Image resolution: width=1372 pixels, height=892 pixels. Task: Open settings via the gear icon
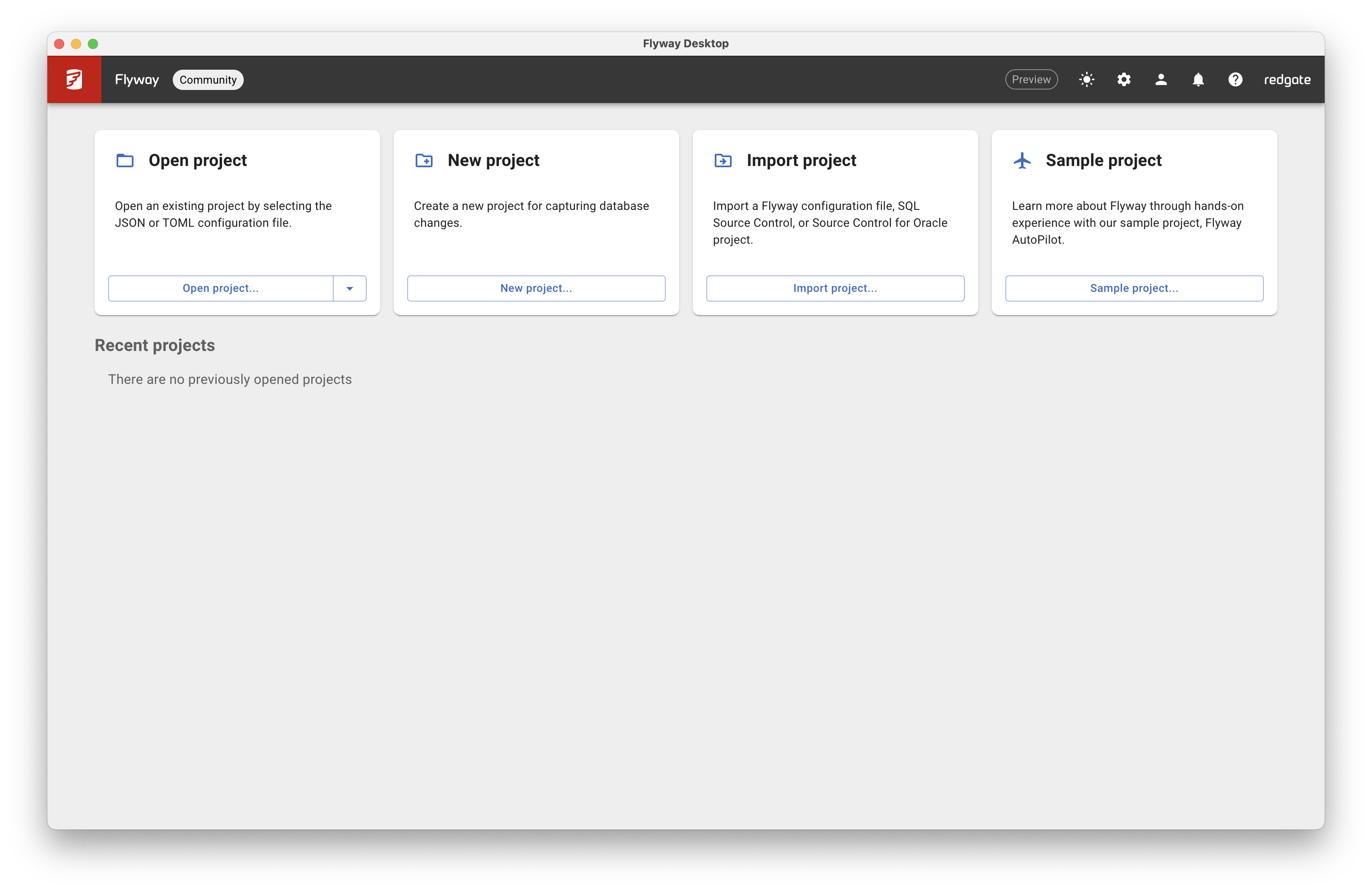point(1124,79)
